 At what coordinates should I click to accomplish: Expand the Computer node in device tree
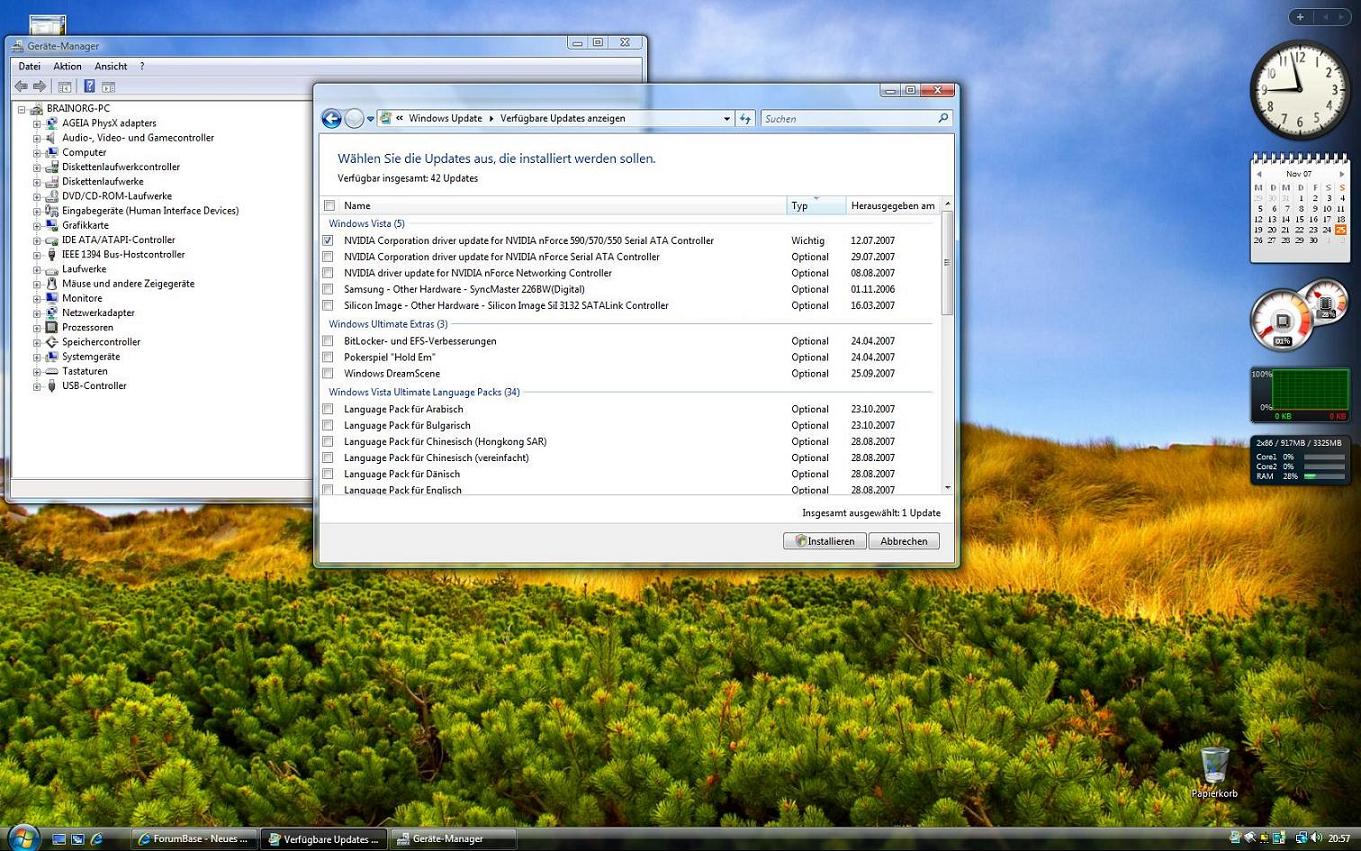coord(37,153)
